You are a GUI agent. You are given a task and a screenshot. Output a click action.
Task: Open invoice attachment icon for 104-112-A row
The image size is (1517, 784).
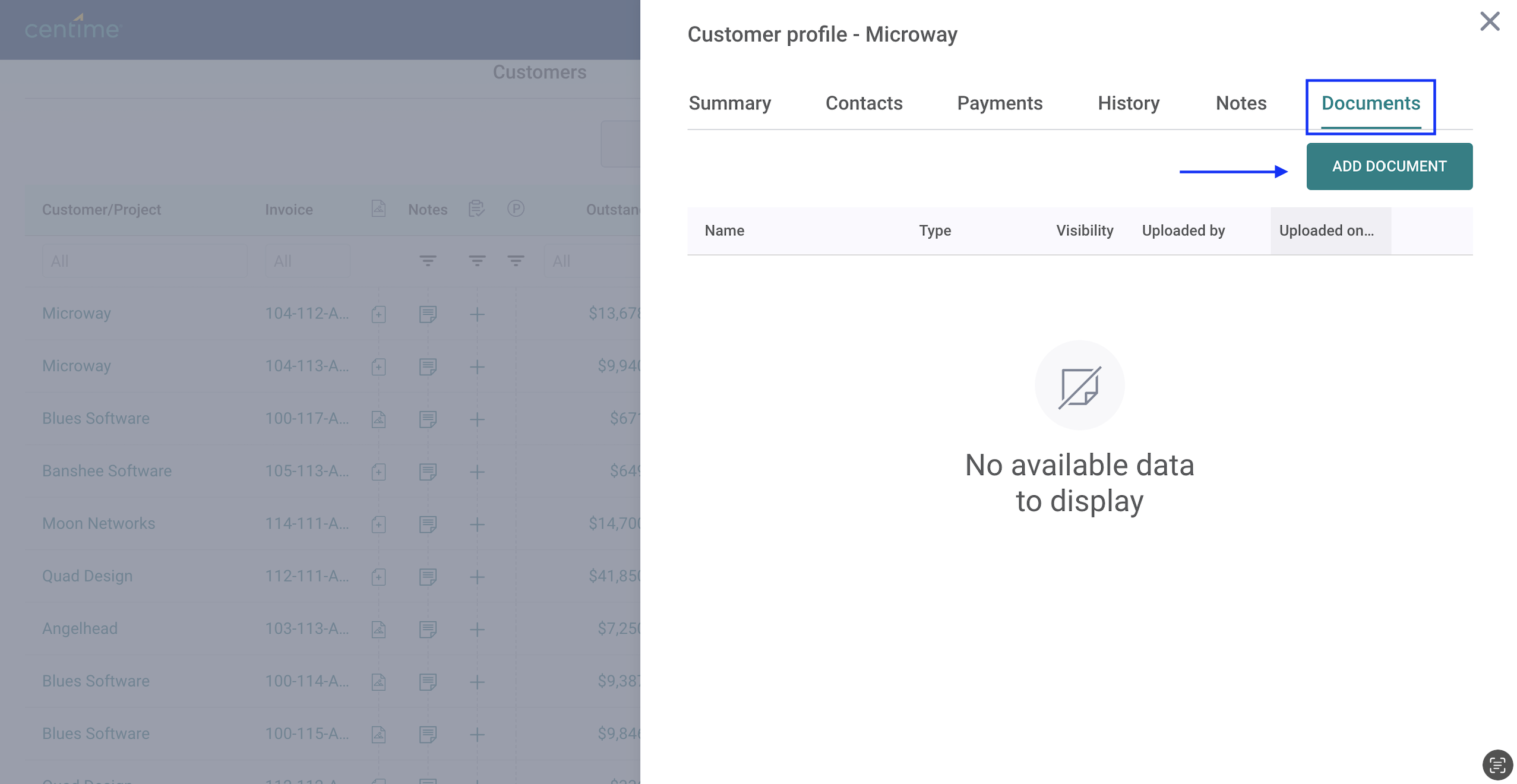click(378, 314)
